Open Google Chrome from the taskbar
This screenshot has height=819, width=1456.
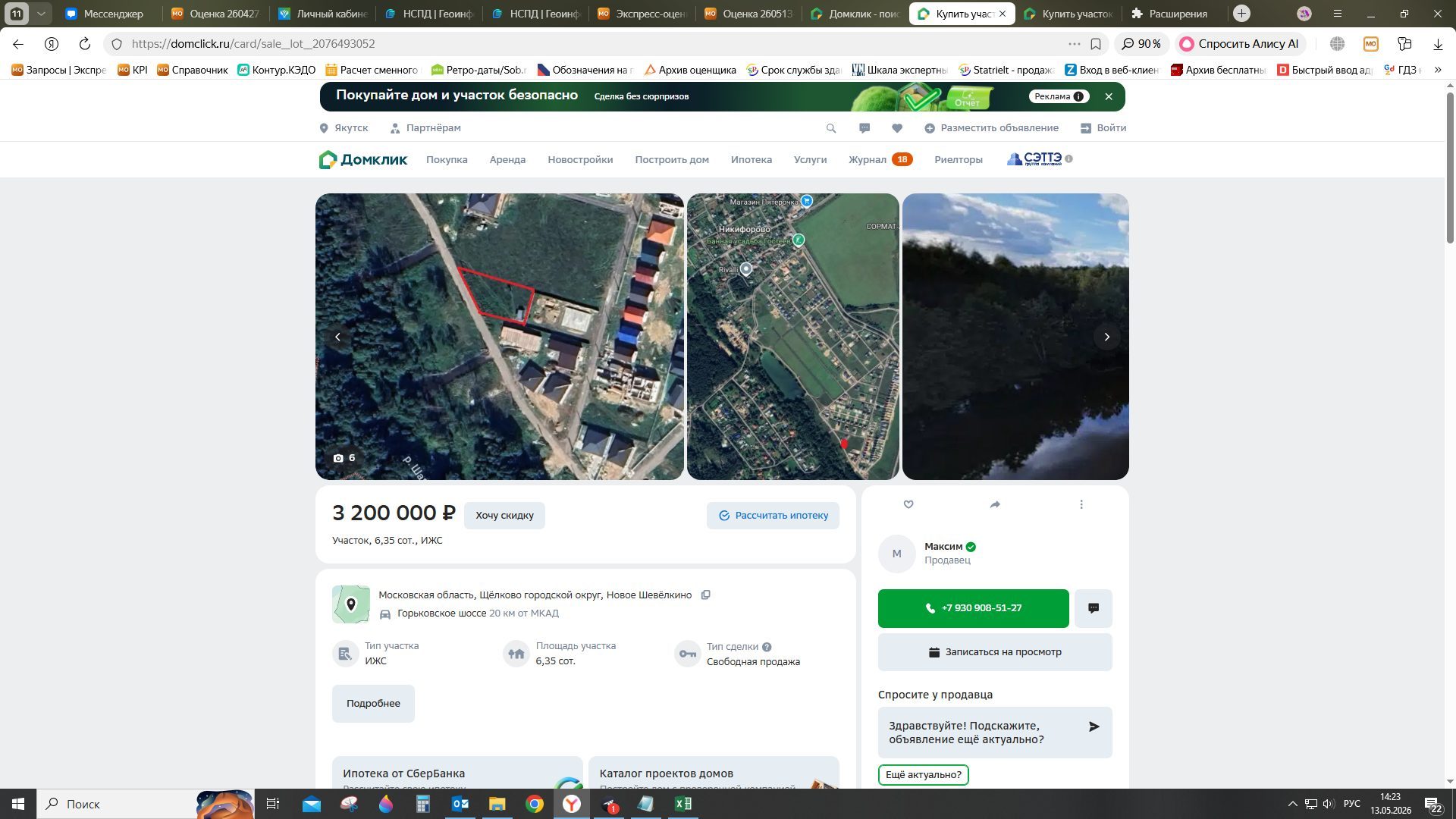[535, 804]
